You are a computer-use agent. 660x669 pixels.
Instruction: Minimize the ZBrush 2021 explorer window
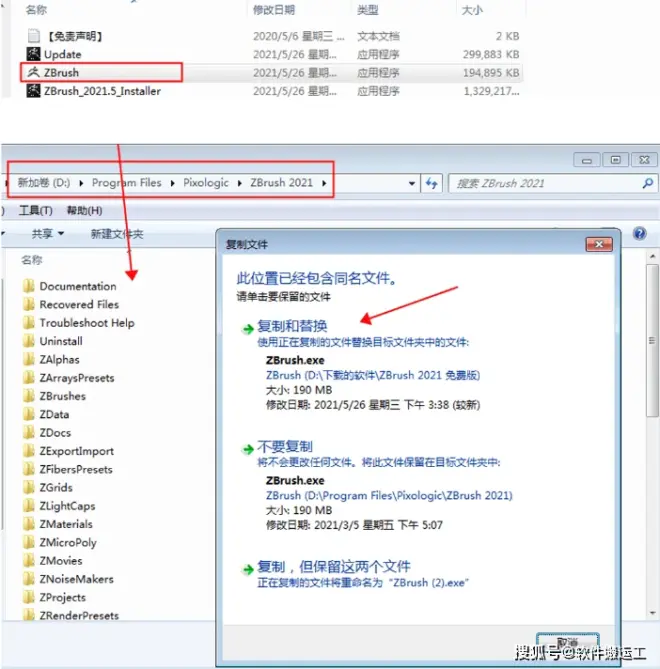[587, 160]
